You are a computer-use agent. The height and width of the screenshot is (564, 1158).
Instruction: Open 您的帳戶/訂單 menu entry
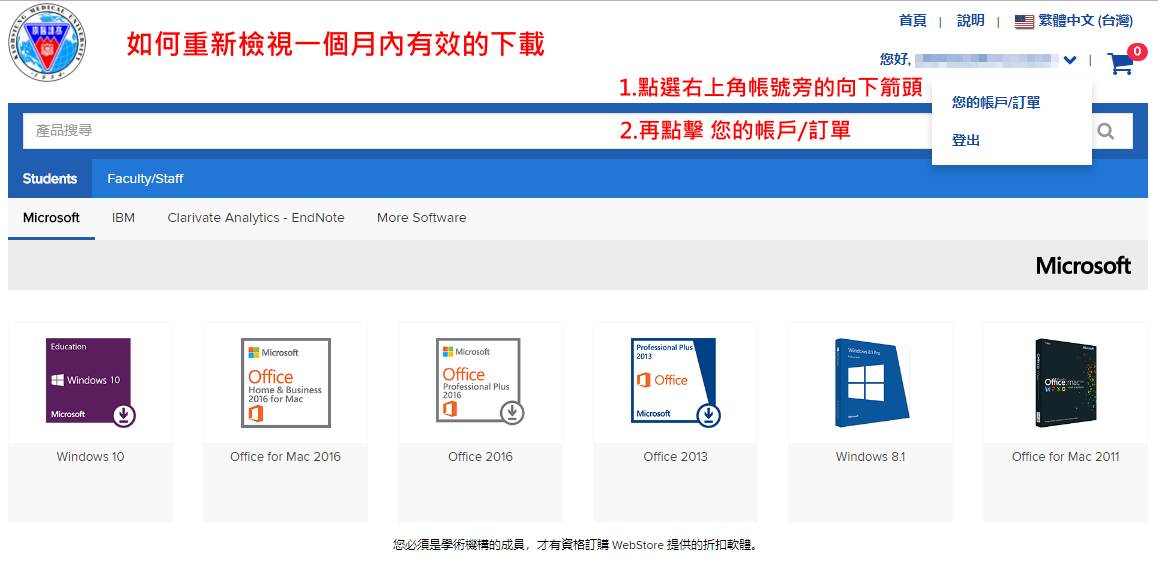tap(996, 103)
